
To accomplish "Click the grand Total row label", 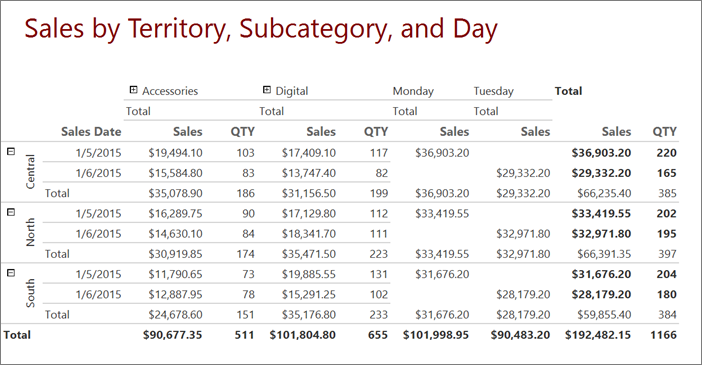I will click(17, 335).
